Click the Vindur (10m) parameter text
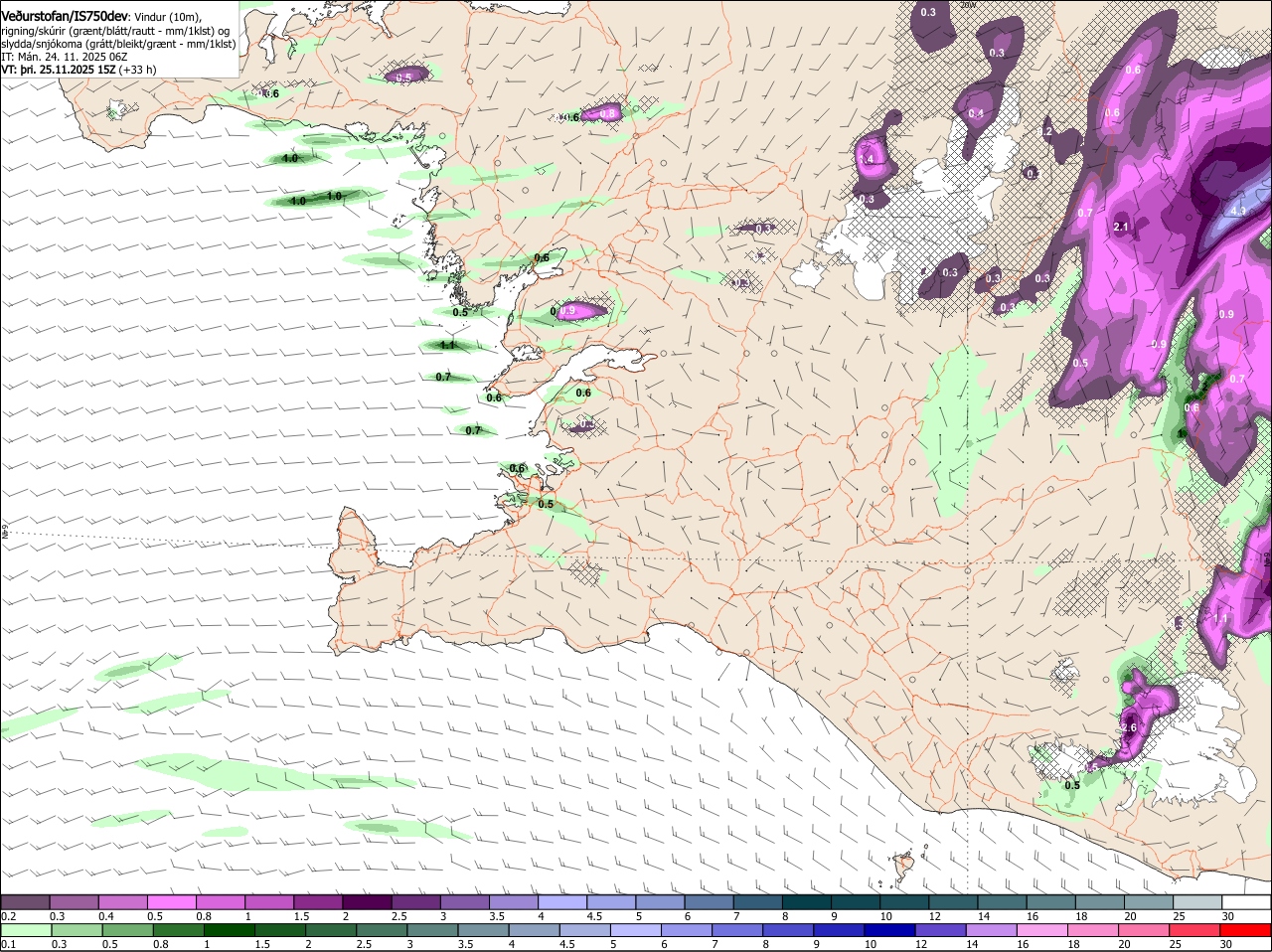The image size is (1272, 952). click(168, 17)
